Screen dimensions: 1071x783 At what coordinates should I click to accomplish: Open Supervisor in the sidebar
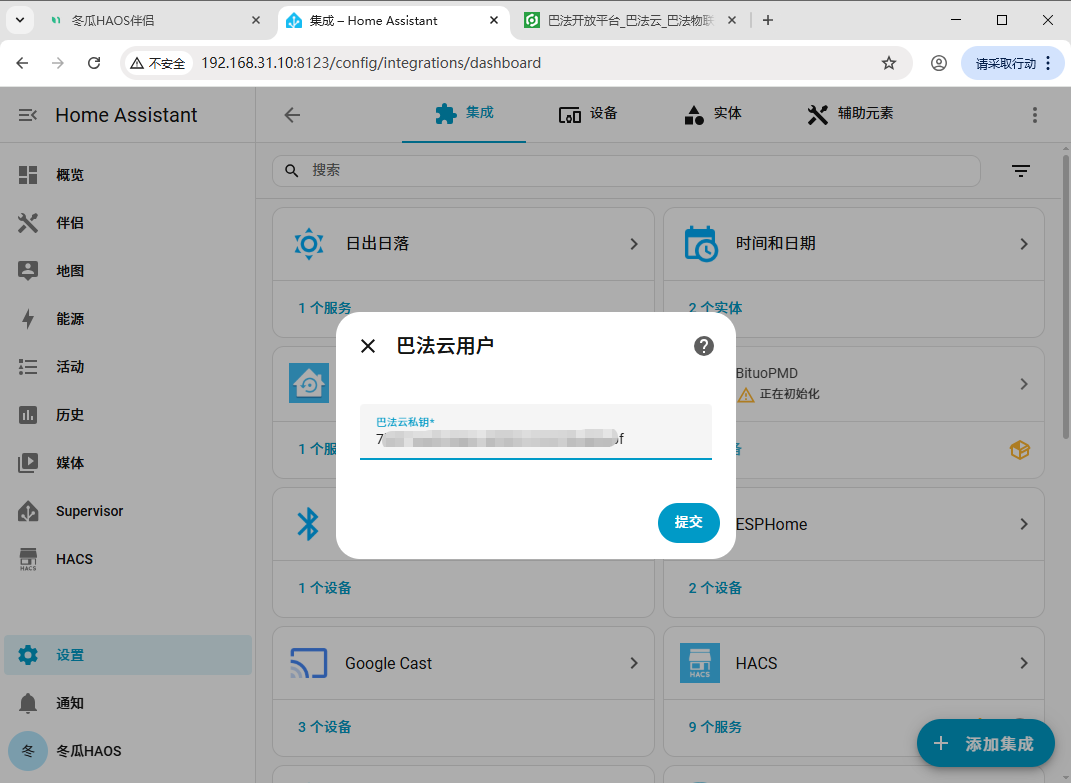[x=128, y=511]
